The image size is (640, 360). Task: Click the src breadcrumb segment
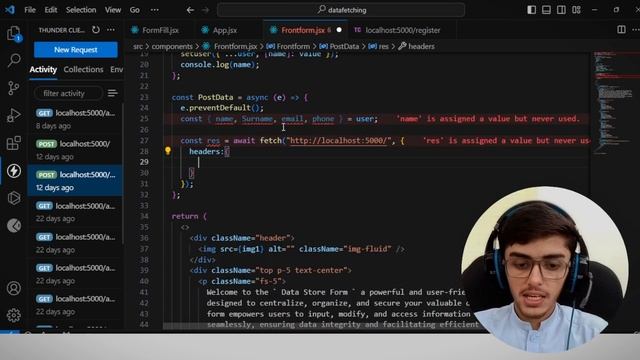click(138, 47)
